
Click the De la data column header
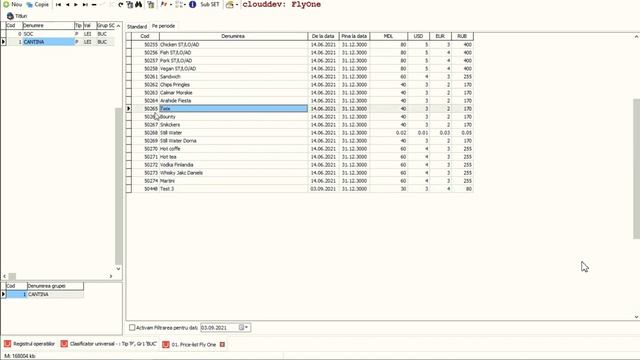pos(323,36)
